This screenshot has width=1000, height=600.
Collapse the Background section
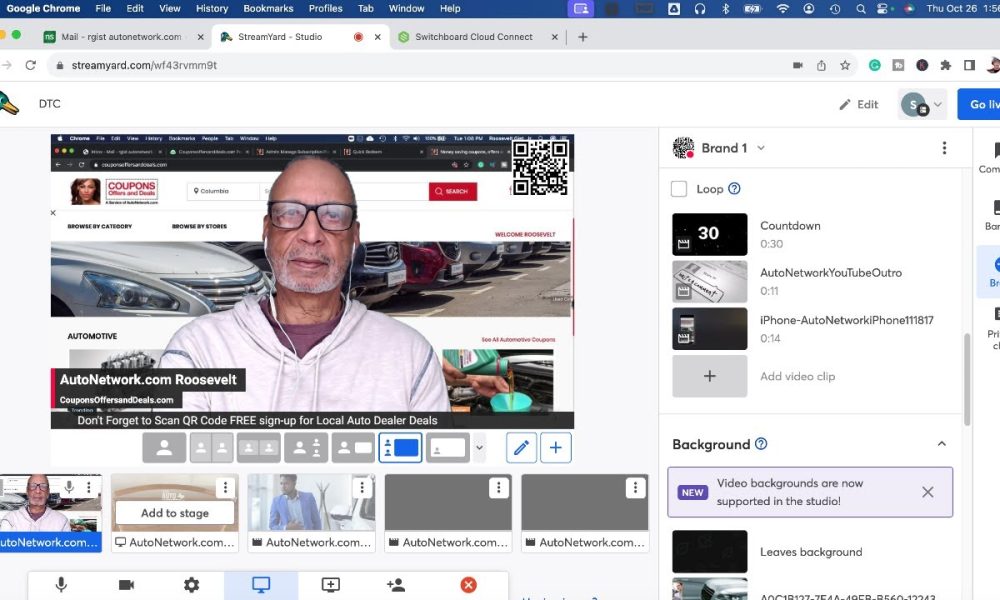coord(941,444)
